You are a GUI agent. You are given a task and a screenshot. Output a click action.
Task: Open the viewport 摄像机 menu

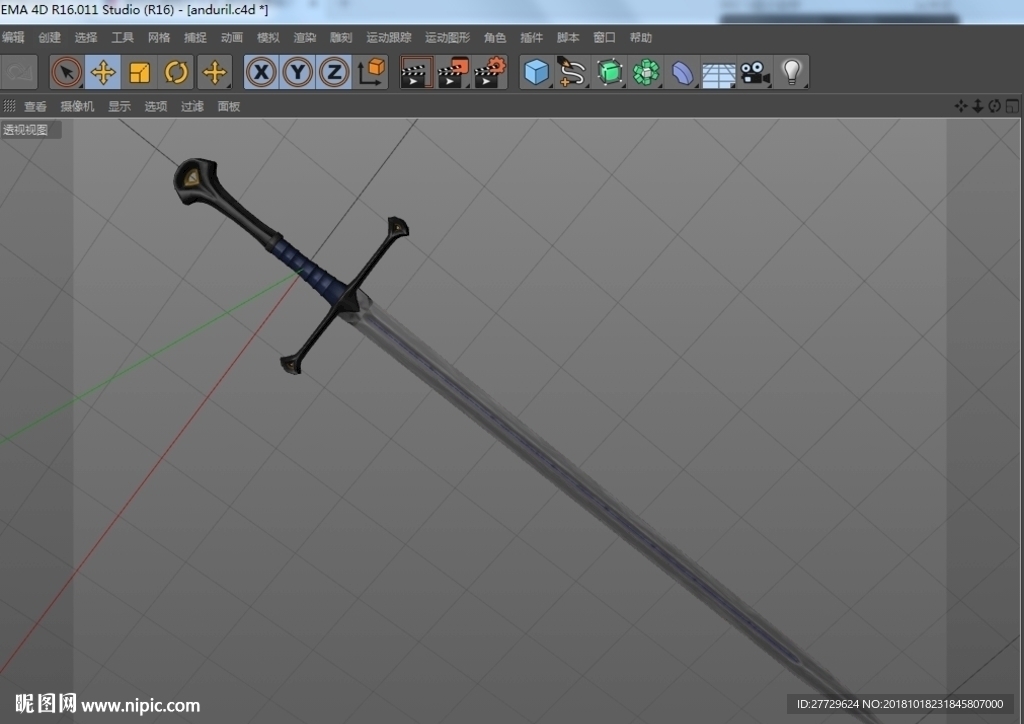[77, 106]
